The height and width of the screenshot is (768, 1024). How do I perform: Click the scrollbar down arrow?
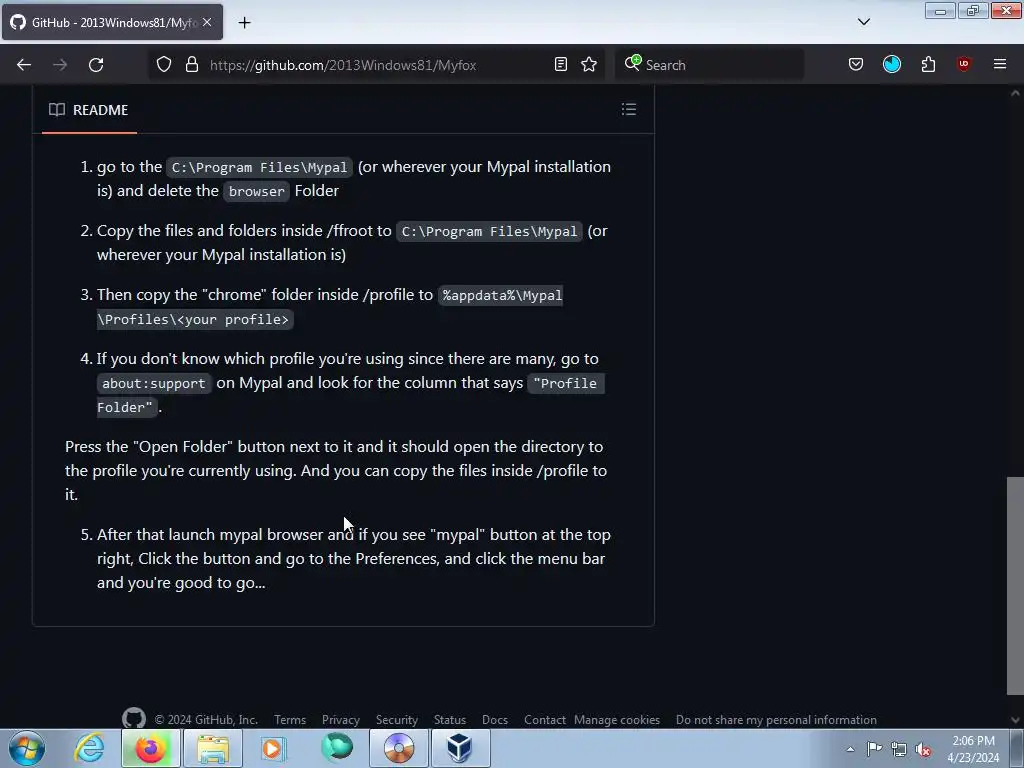click(1015, 720)
